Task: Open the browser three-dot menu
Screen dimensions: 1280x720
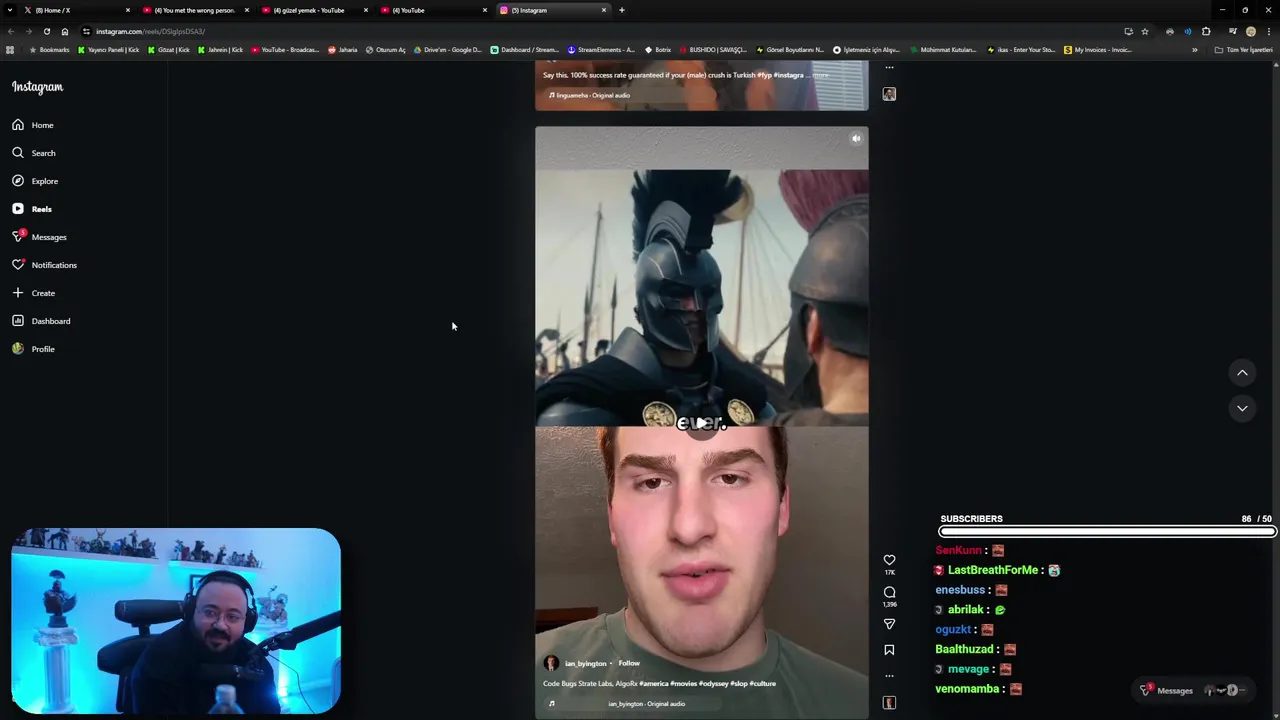Action: point(1269,31)
